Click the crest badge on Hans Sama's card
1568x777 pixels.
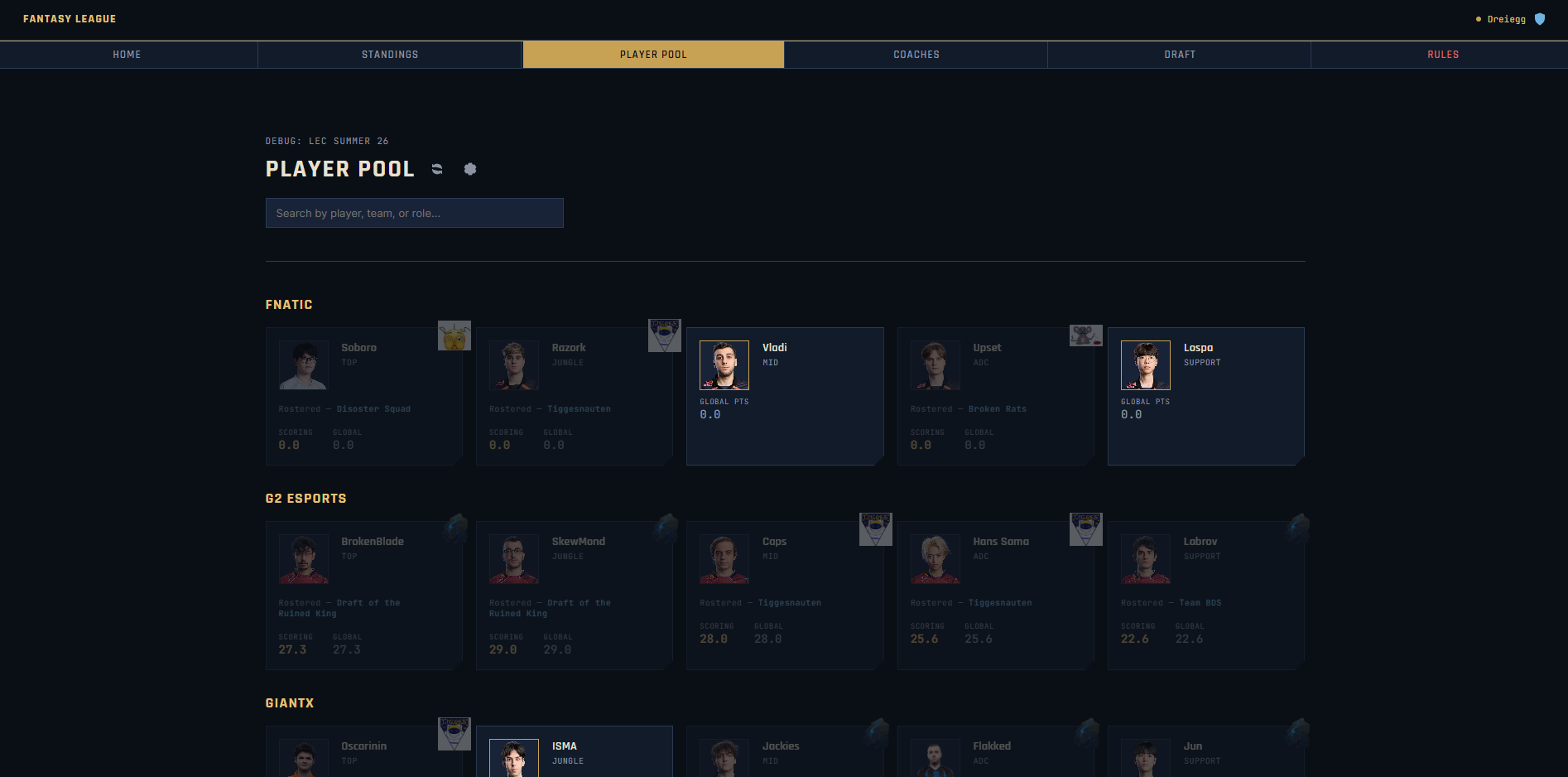point(1086,529)
